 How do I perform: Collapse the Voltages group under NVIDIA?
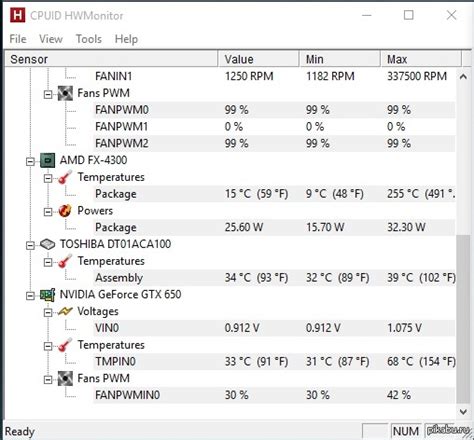(48, 313)
